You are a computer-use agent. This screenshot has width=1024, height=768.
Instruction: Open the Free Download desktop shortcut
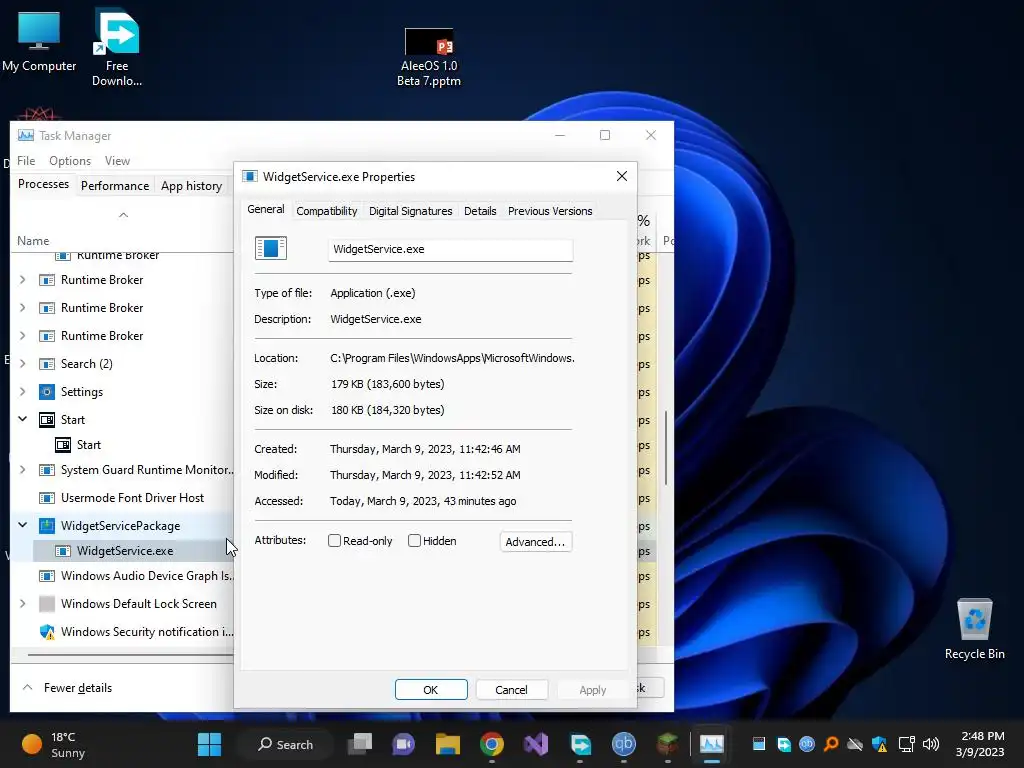pyautogui.click(x=117, y=47)
